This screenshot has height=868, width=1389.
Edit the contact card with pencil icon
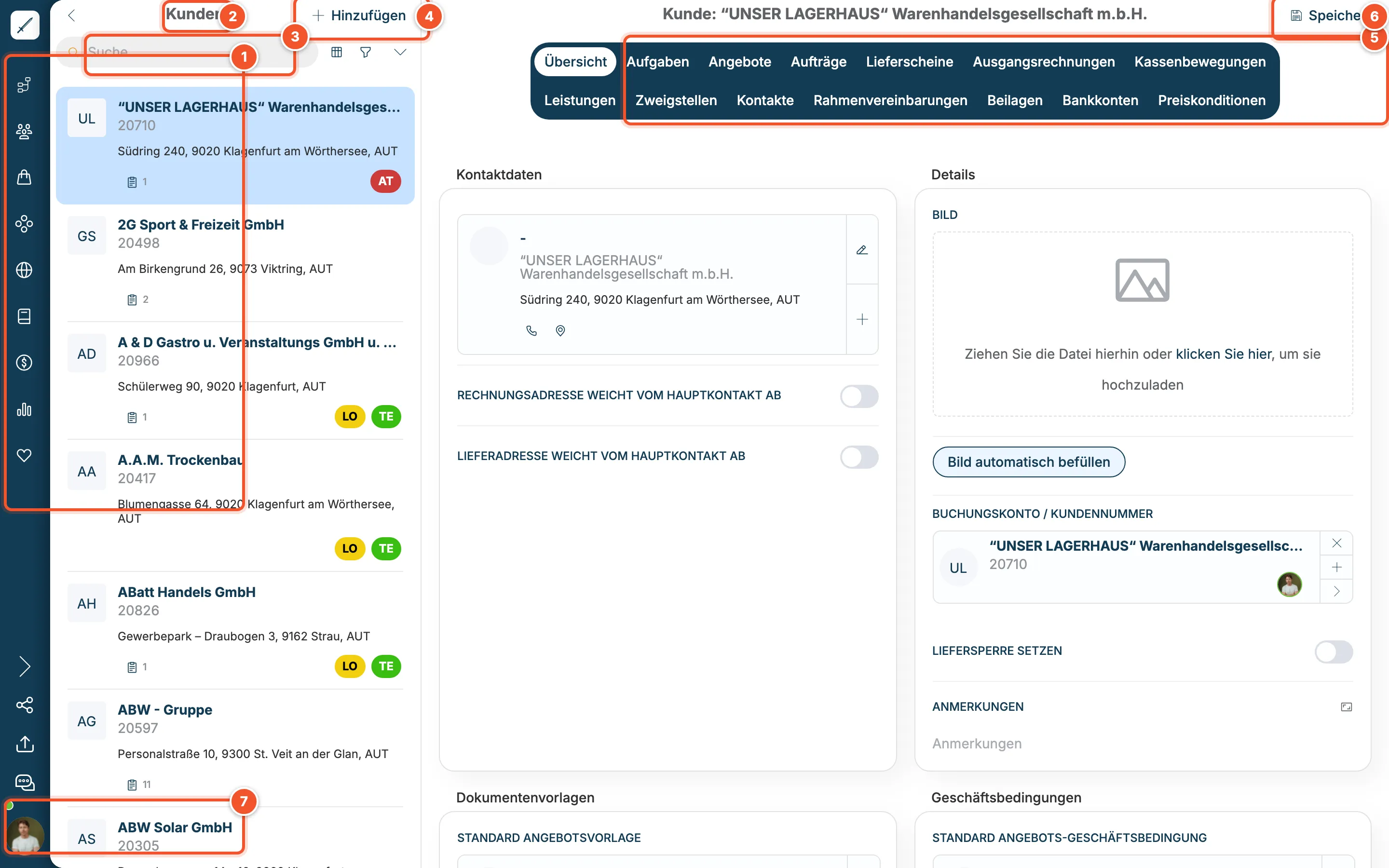(862, 250)
